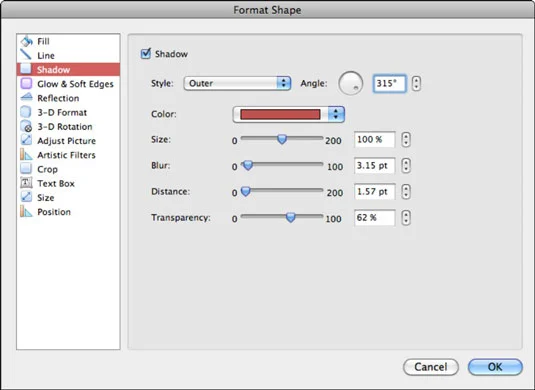The image size is (535, 390).
Task: Click the Transparency field showing 62 %
Action: pyautogui.click(x=375, y=218)
